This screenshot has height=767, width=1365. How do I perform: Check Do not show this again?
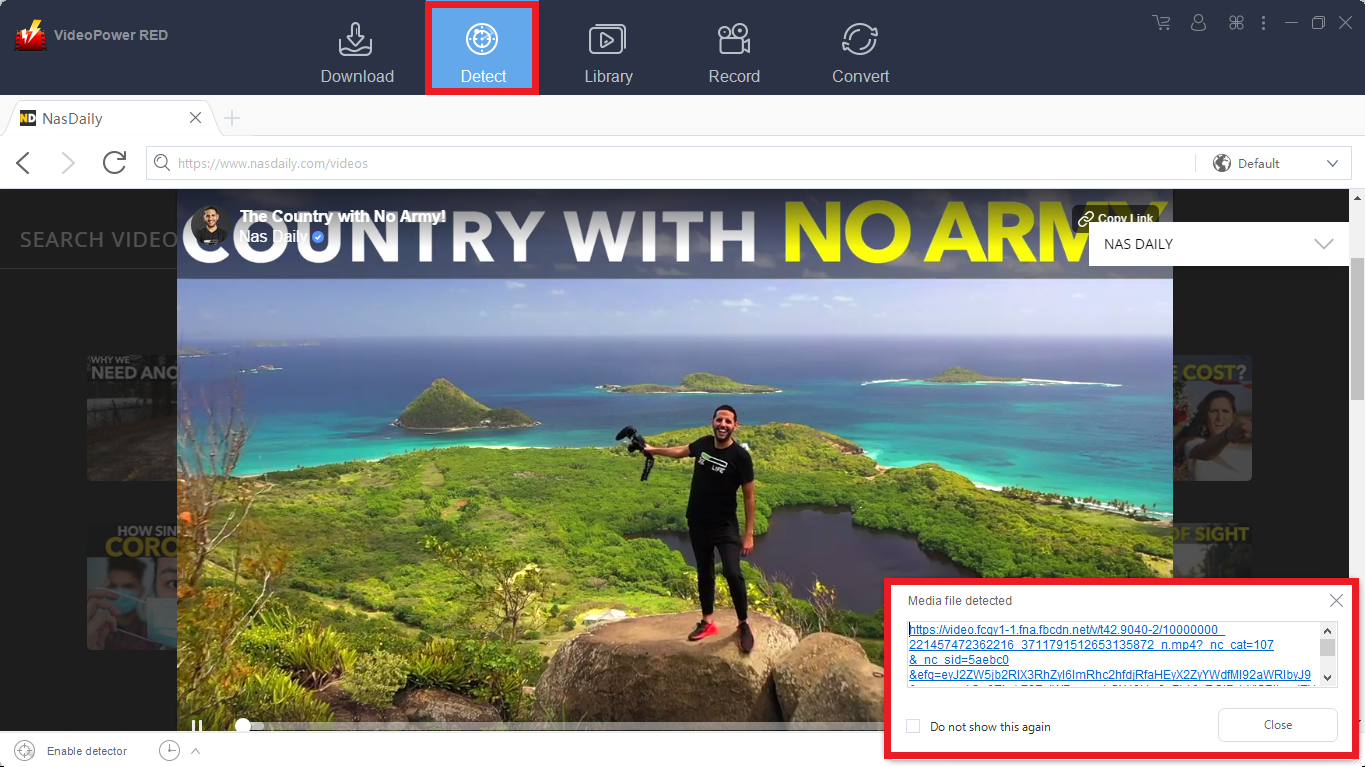[913, 726]
